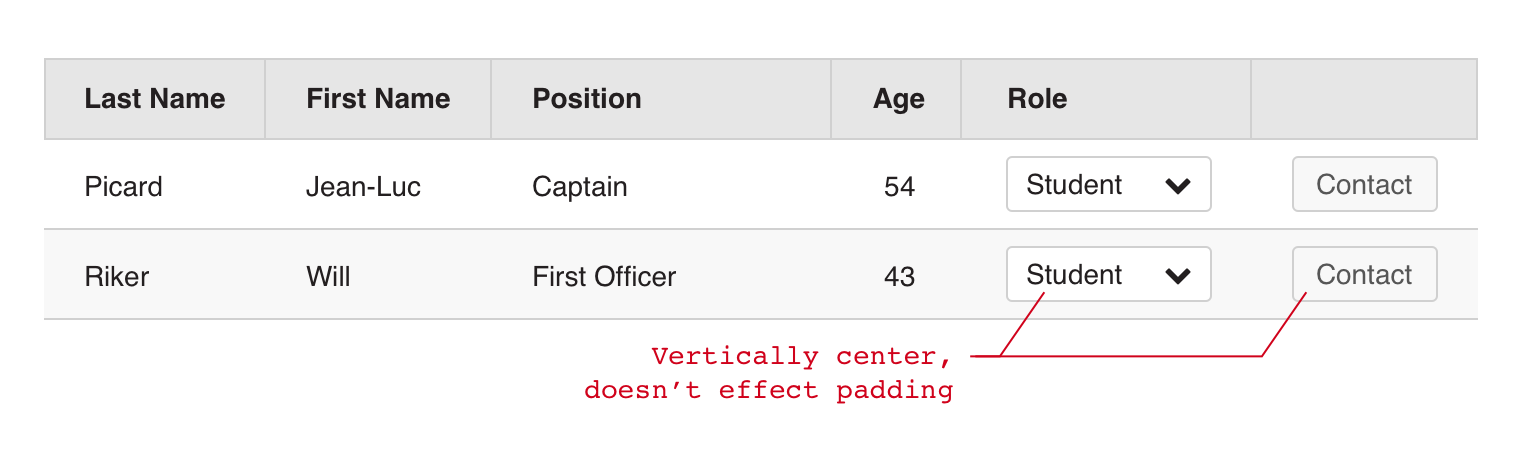This screenshot has height=456, width=1520.
Task: Click the First Name column header
Action: (378, 99)
